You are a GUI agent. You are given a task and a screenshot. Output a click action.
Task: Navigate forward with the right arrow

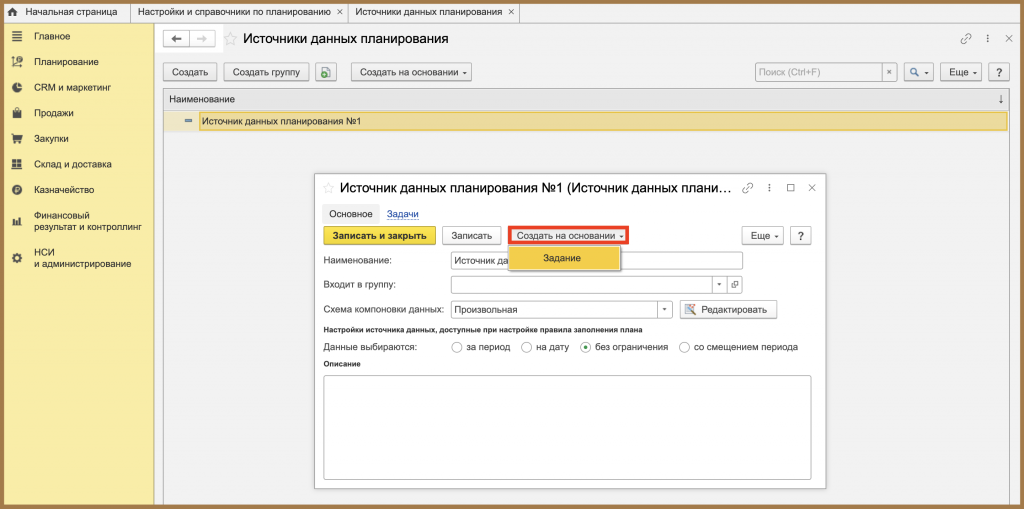point(202,39)
